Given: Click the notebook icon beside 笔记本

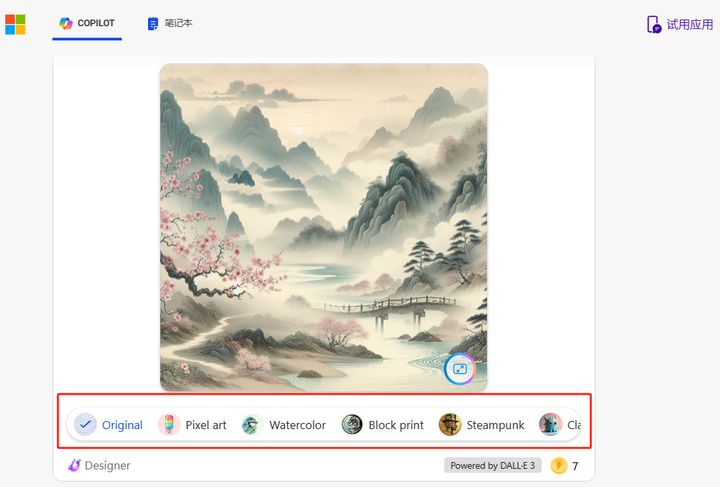Looking at the screenshot, I should point(152,23).
